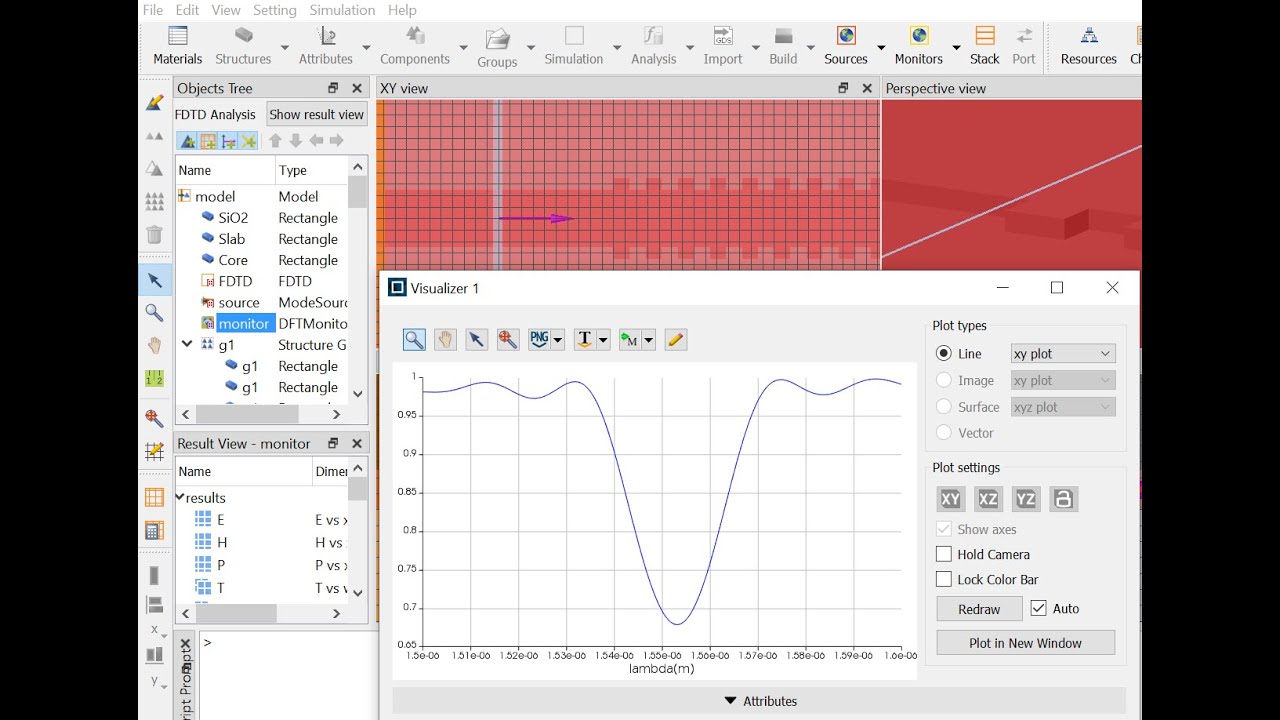Open the Simulation menu

(342, 10)
